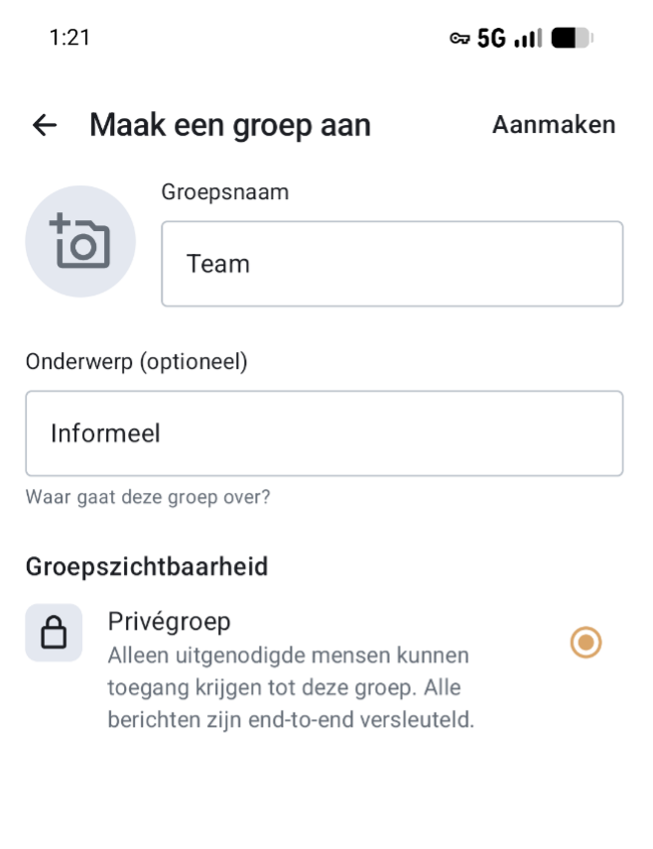Choose the Privégroep option title
This screenshot has width=653, height=849.
click(x=169, y=621)
